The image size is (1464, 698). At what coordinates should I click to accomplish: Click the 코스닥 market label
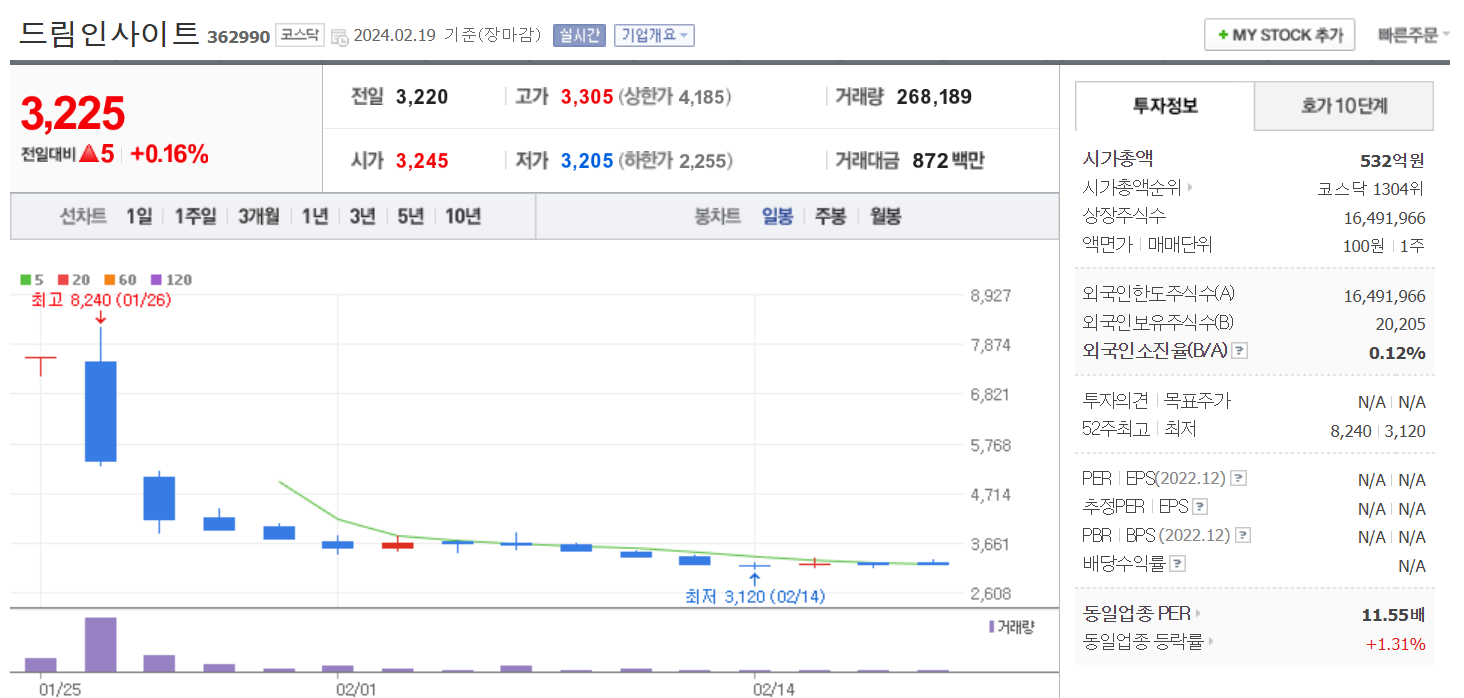pyautogui.click(x=299, y=35)
